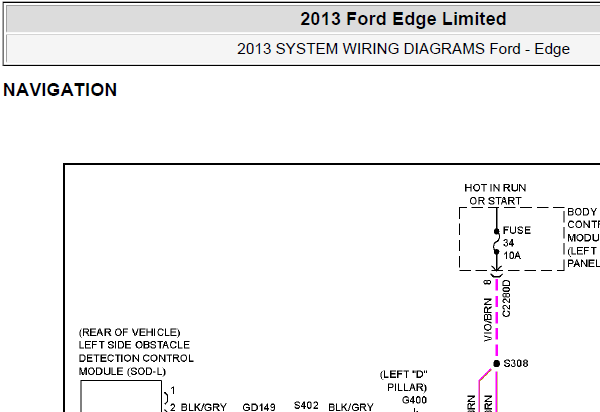Viewport: 600px width, 412px height.
Task: Click the Body Control Module label
Action: coord(583,238)
